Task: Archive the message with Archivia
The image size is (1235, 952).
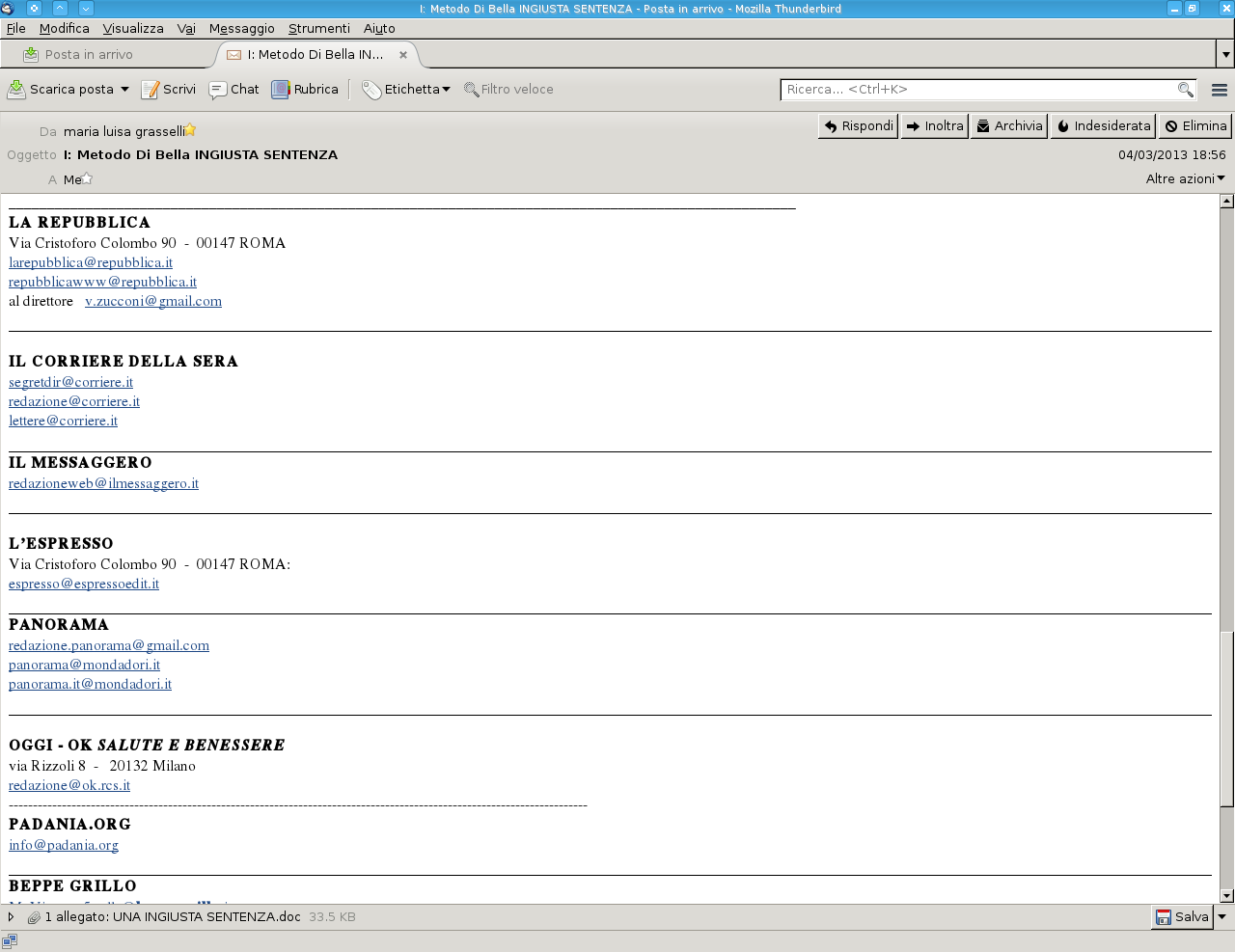Action: click(x=1008, y=126)
